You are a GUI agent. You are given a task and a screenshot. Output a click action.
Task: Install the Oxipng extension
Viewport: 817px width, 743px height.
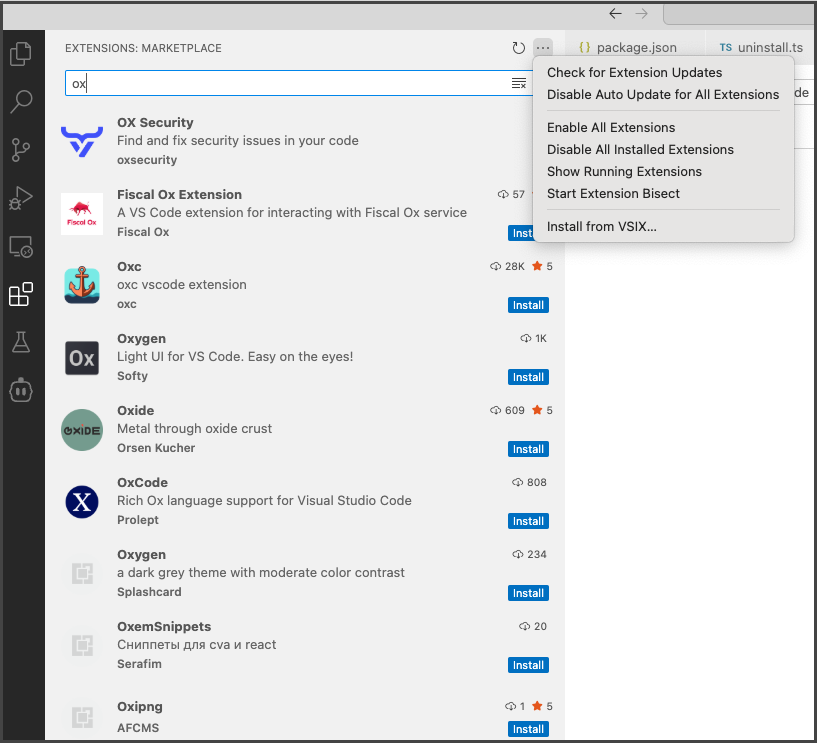[528, 729]
